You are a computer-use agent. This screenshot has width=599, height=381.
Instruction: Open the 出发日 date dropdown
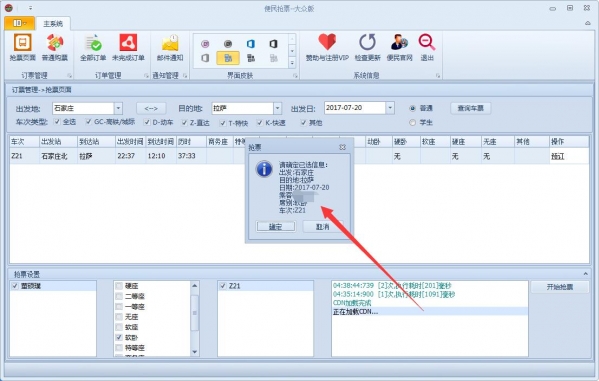coord(390,108)
